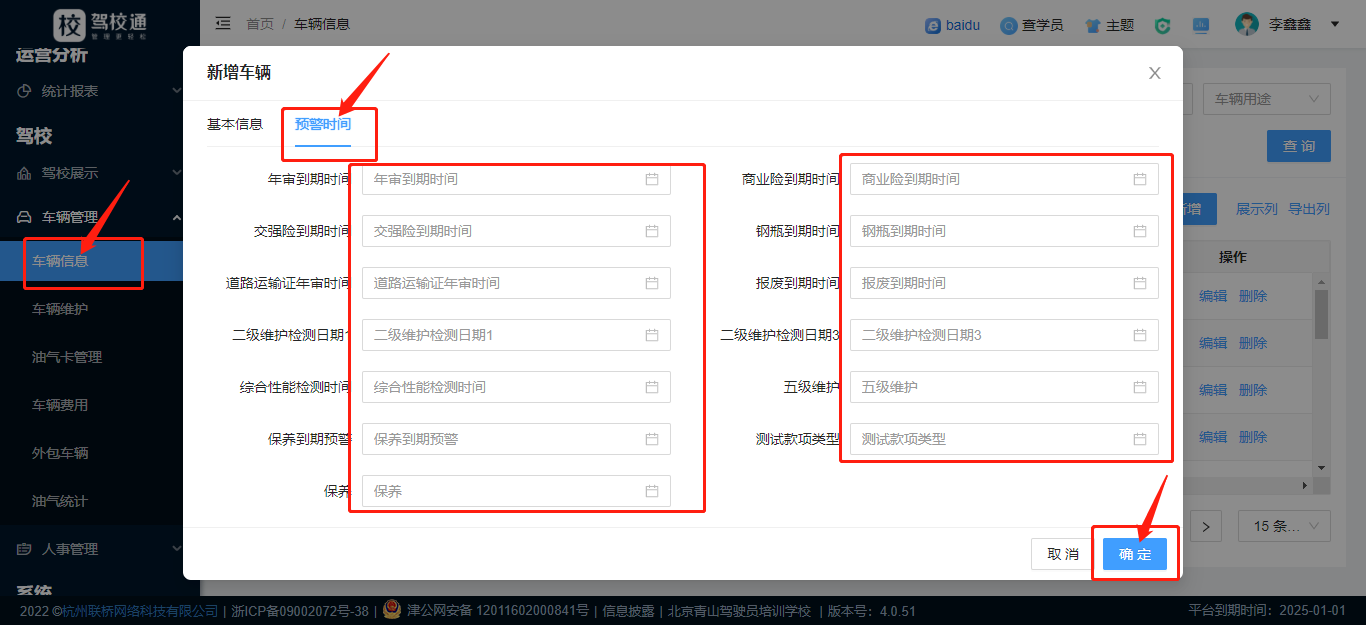Expand the 驾校展示 submenu chevron
This screenshot has width=1366, height=625.
[177, 173]
